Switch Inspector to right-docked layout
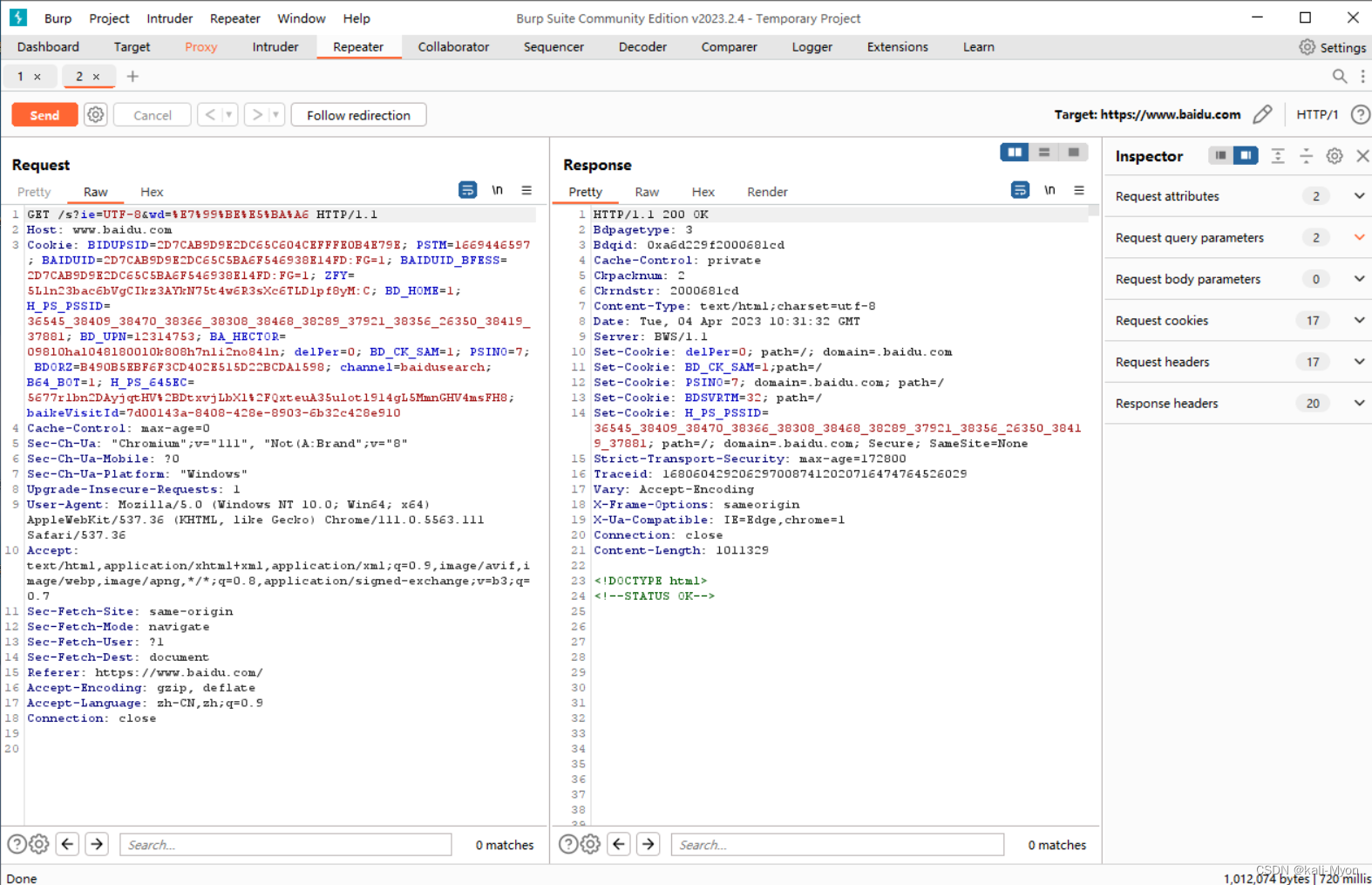This screenshot has height=885, width=1372. tap(1246, 155)
